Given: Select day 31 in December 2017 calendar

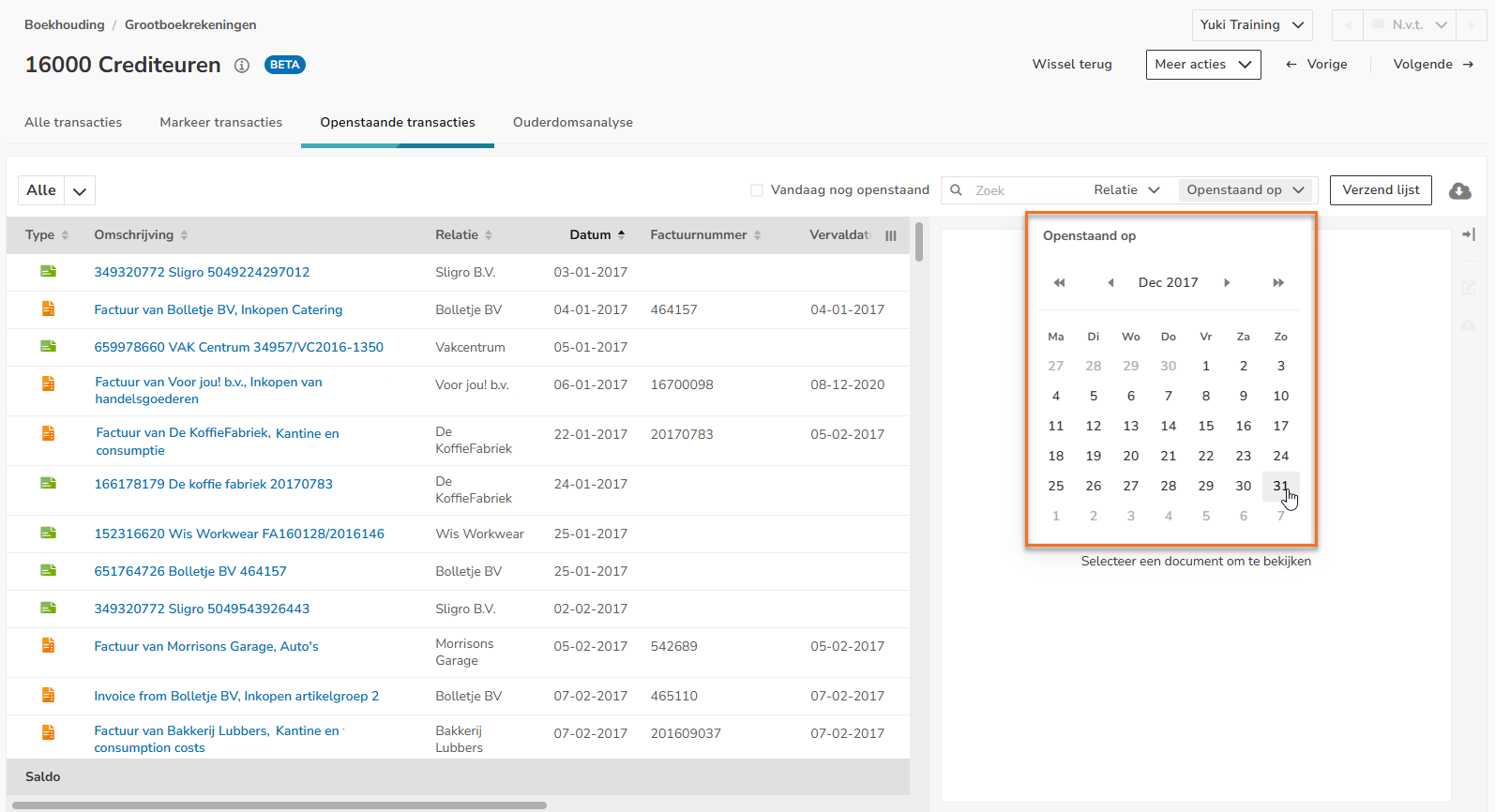Looking at the screenshot, I should tap(1281, 486).
